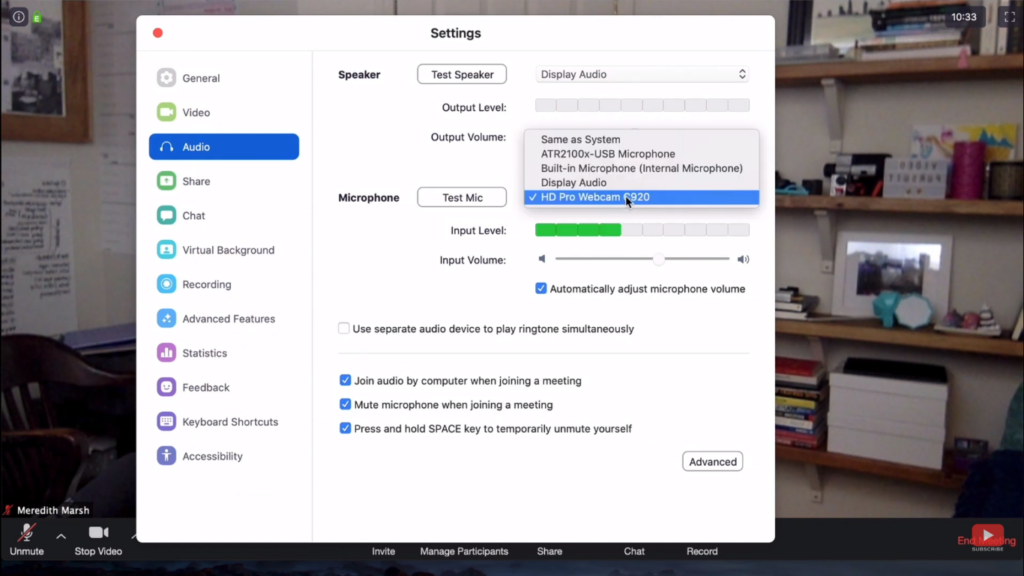This screenshot has height=576, width=1024.
Task: Select the Audio headphones icon in sidebar
Action: [x=167, y=147]
